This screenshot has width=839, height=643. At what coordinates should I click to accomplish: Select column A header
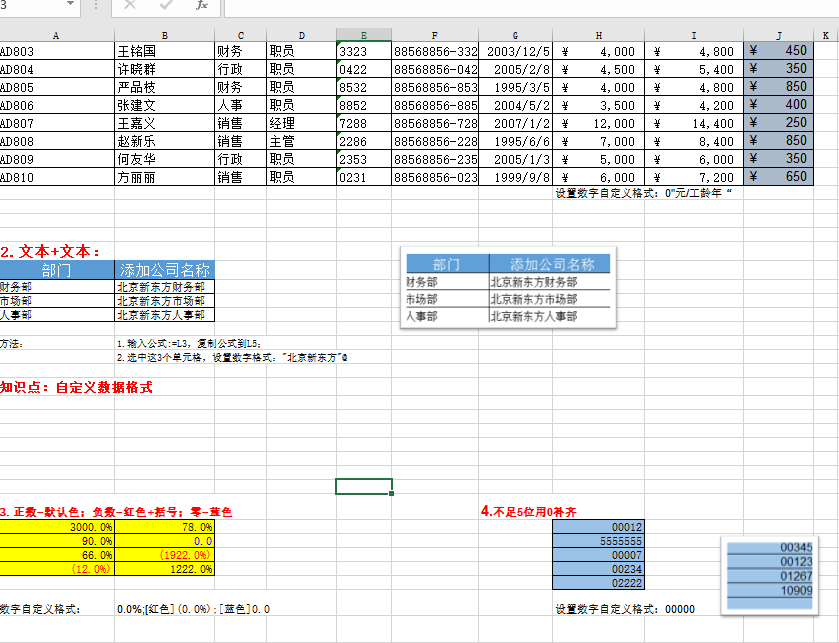pos(56,35)
